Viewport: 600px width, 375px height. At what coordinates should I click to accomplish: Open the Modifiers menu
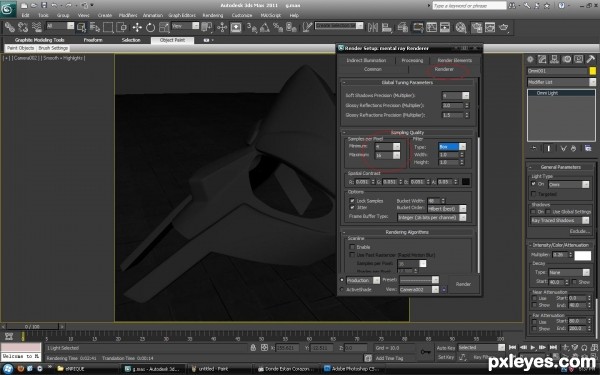pos(128,15)
